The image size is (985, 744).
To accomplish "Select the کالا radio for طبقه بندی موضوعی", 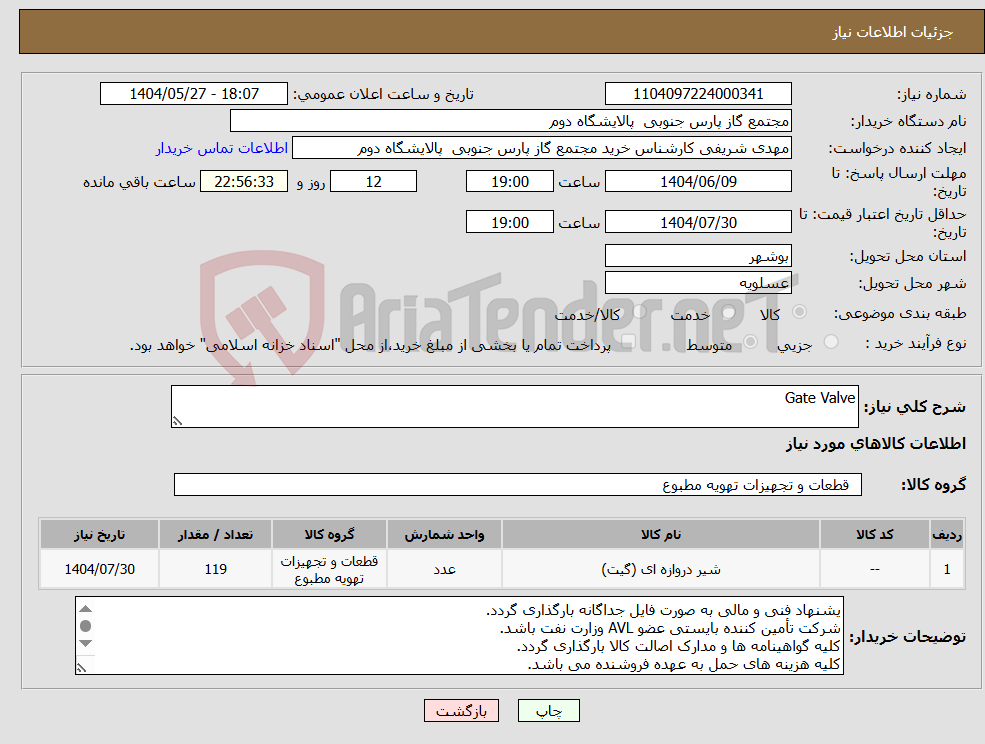I will [800, 311].
